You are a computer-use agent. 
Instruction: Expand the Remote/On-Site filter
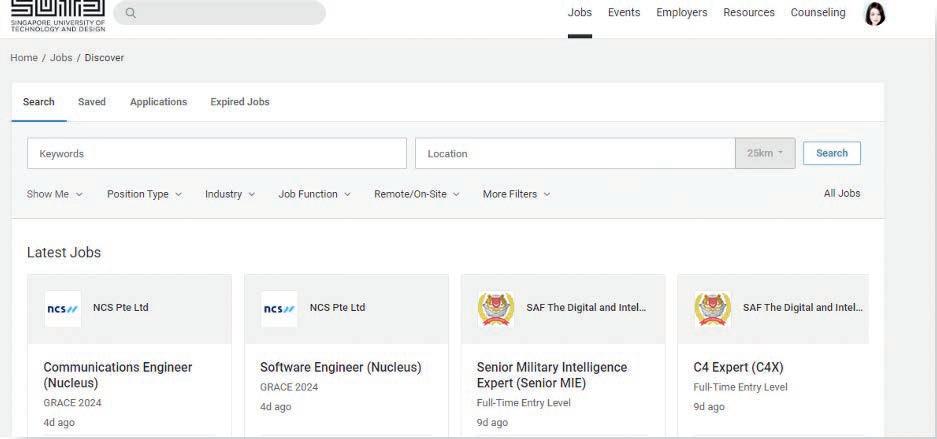click(x=416, y=194)
